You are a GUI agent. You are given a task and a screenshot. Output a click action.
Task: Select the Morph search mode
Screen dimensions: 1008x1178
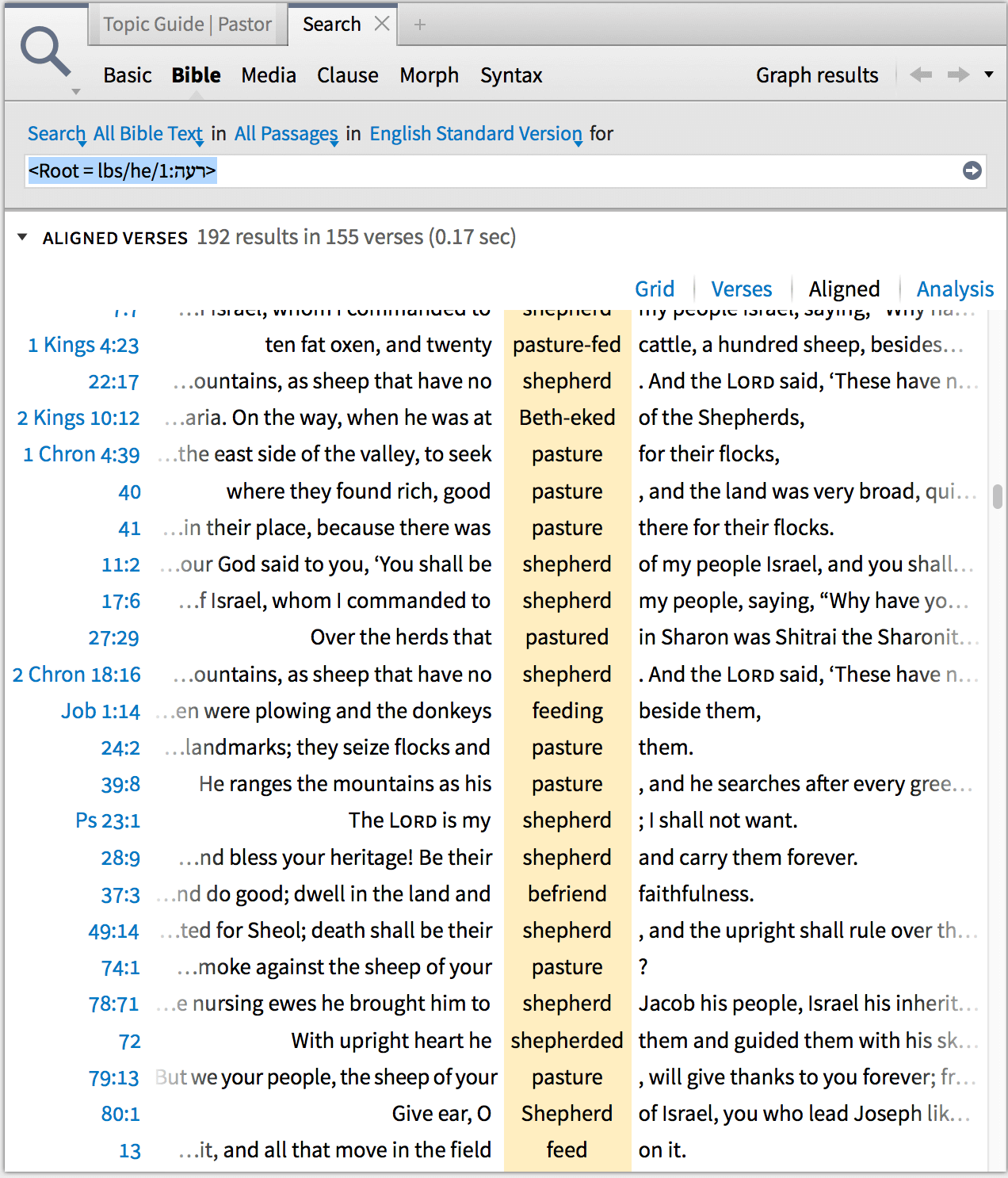pyautogui.click(x=429, y=75)
